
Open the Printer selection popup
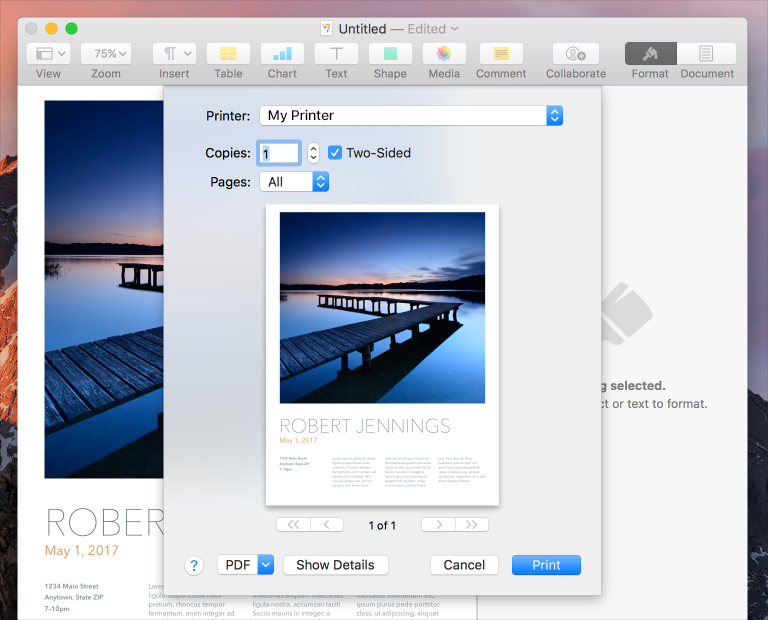tap(411, 116)
